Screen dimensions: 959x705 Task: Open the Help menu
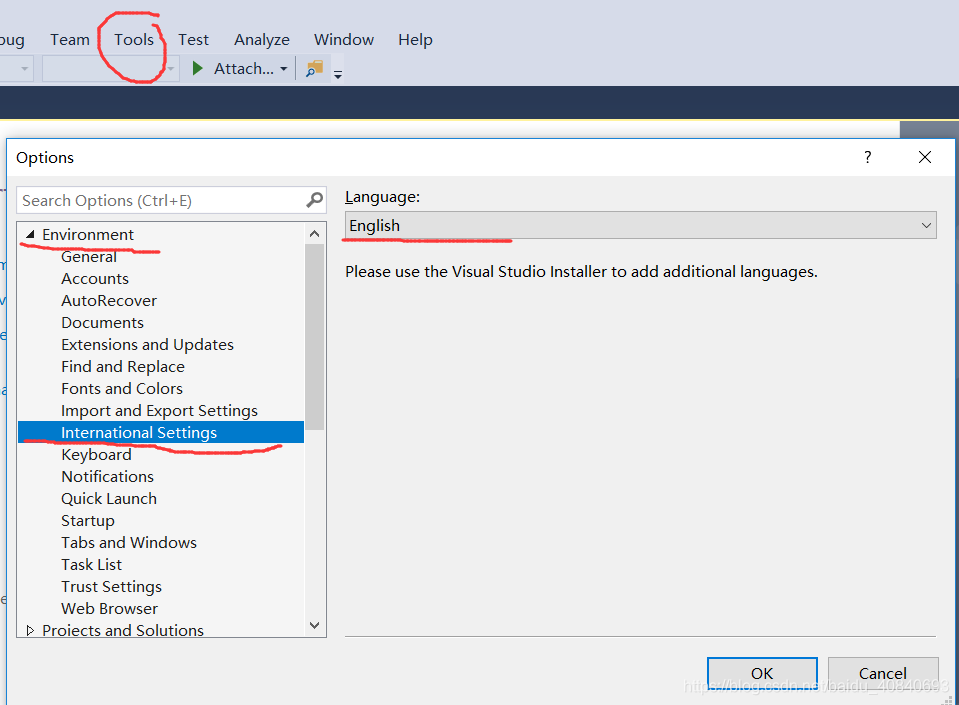click(415, 40)
